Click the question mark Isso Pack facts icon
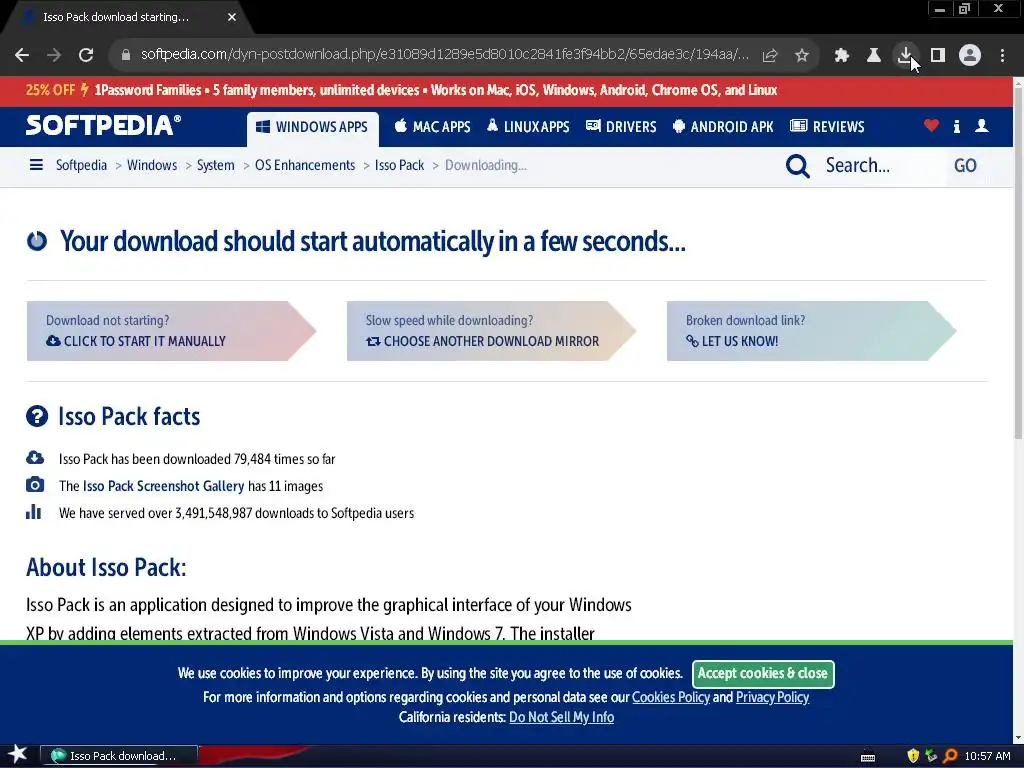This screenshot has width=1024, height=768. pos(37,416)
